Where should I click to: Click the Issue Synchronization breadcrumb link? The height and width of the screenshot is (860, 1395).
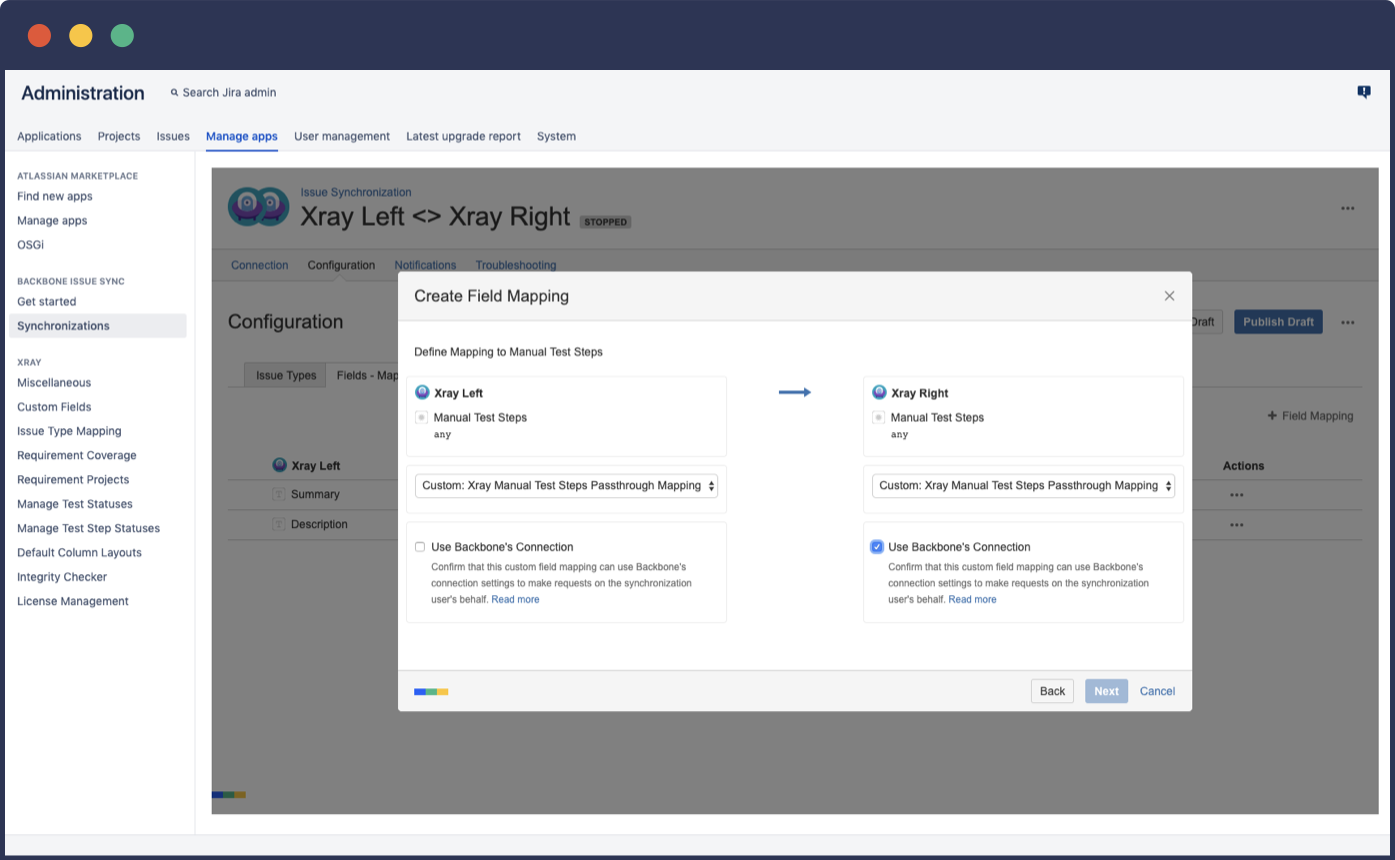(356, 192)
